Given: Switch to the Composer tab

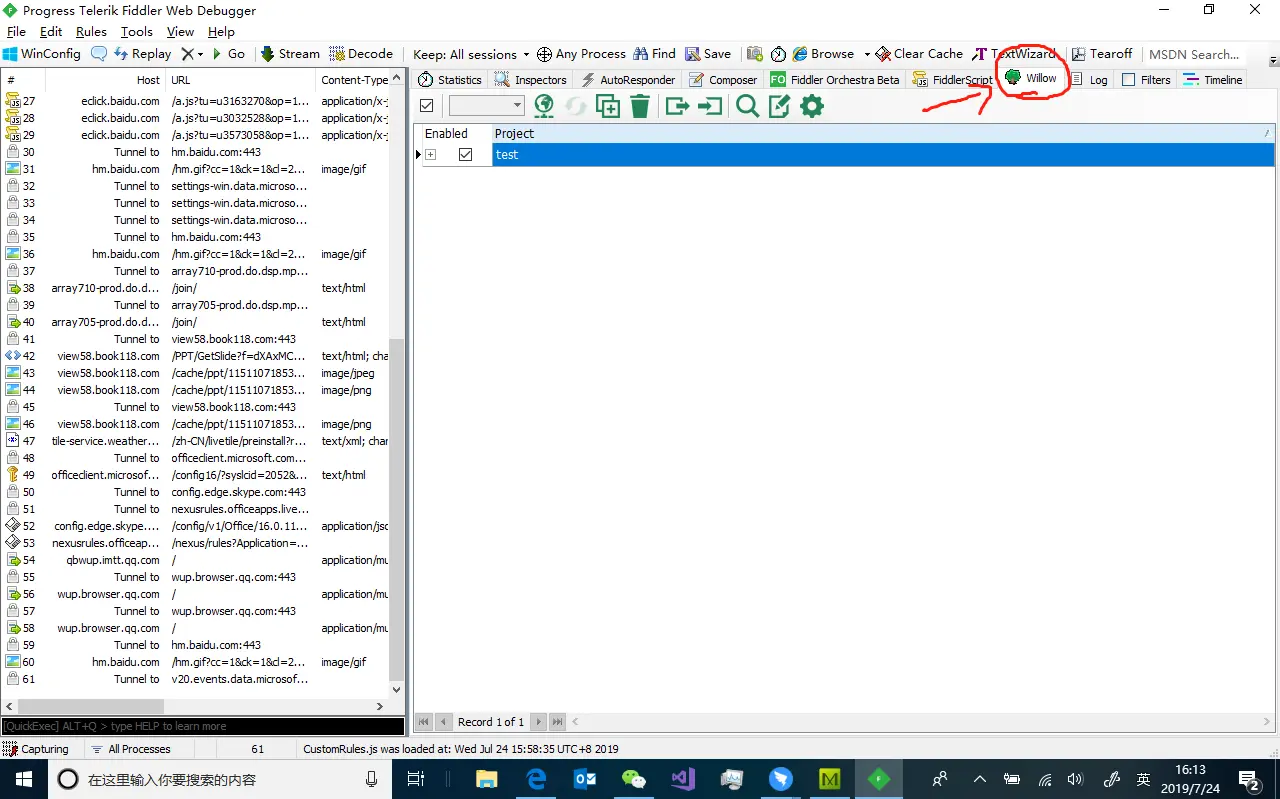Looking at the screenshot, I should point(723,80).
